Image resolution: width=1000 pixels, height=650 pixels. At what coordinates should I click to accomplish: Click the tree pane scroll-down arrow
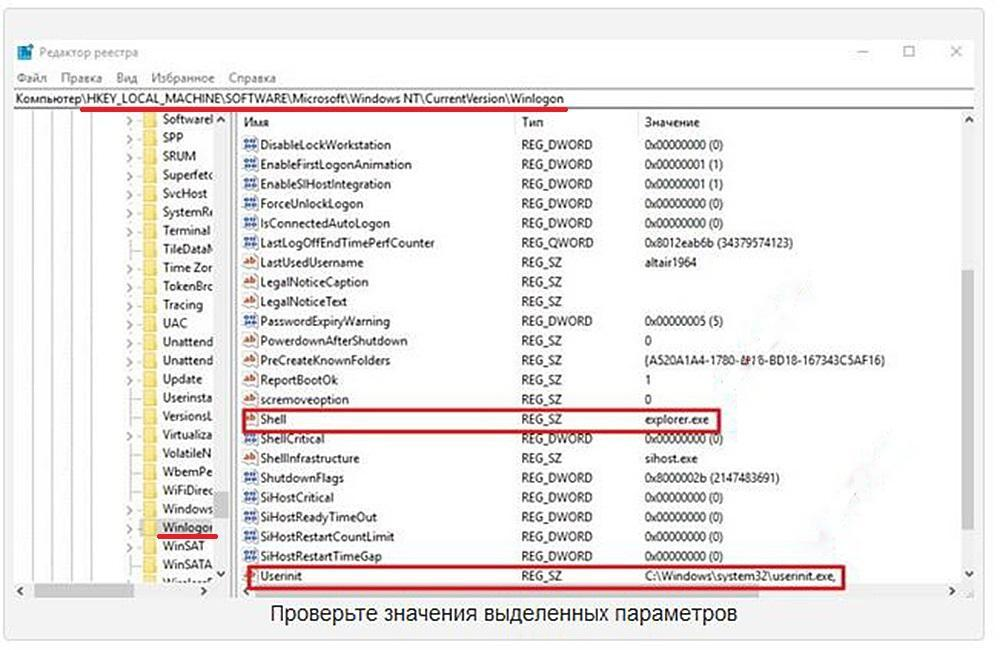(x=221, y=573)
